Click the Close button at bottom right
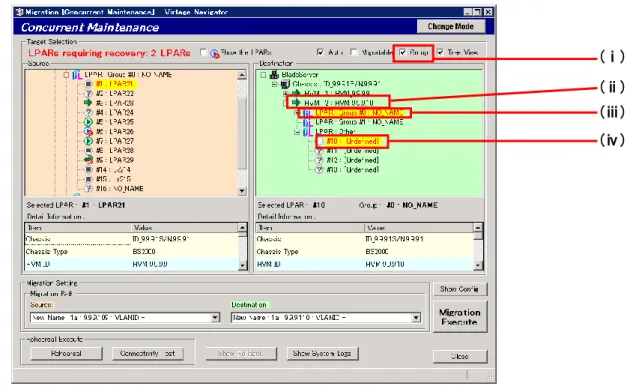 460,356
